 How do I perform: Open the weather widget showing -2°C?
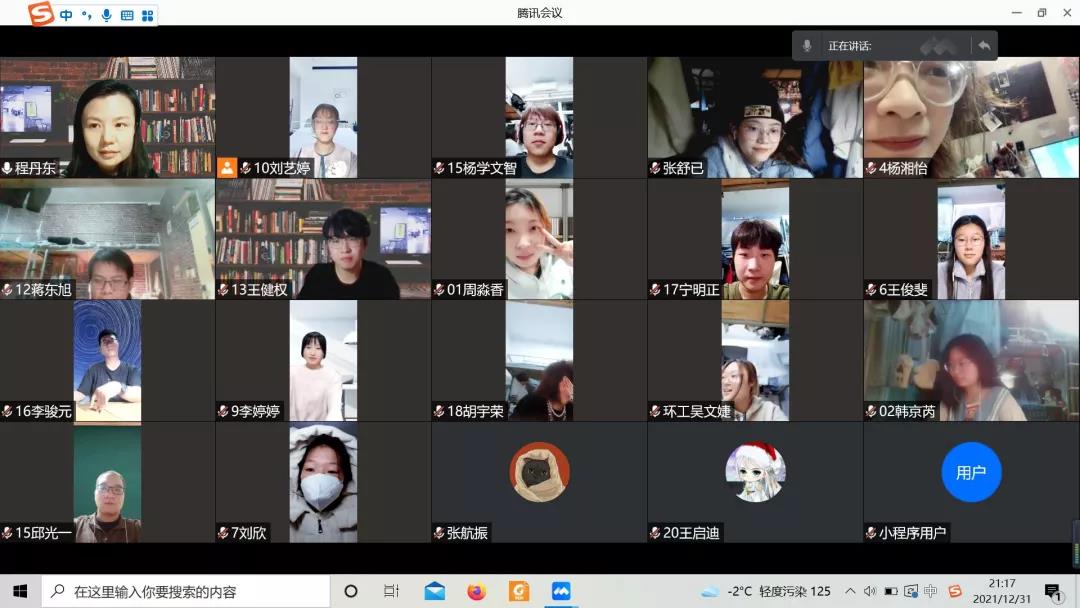(766, 591)
